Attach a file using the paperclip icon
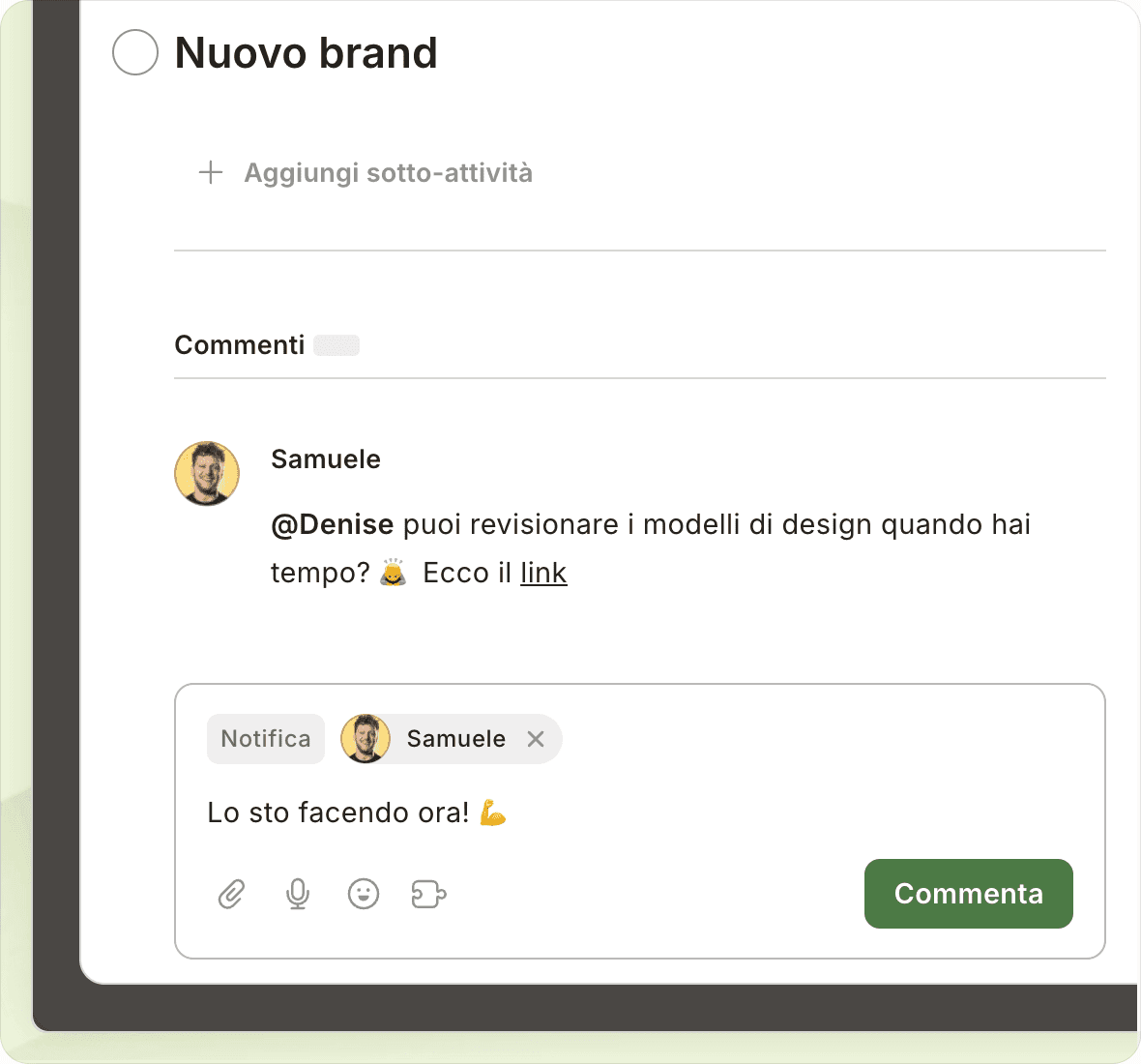 pos(231,894)
